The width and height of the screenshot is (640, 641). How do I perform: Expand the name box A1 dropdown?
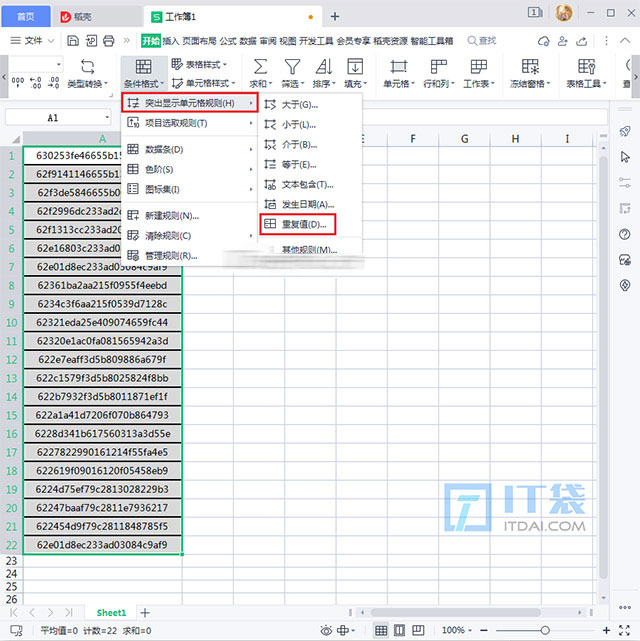click(x=107, y=118)
